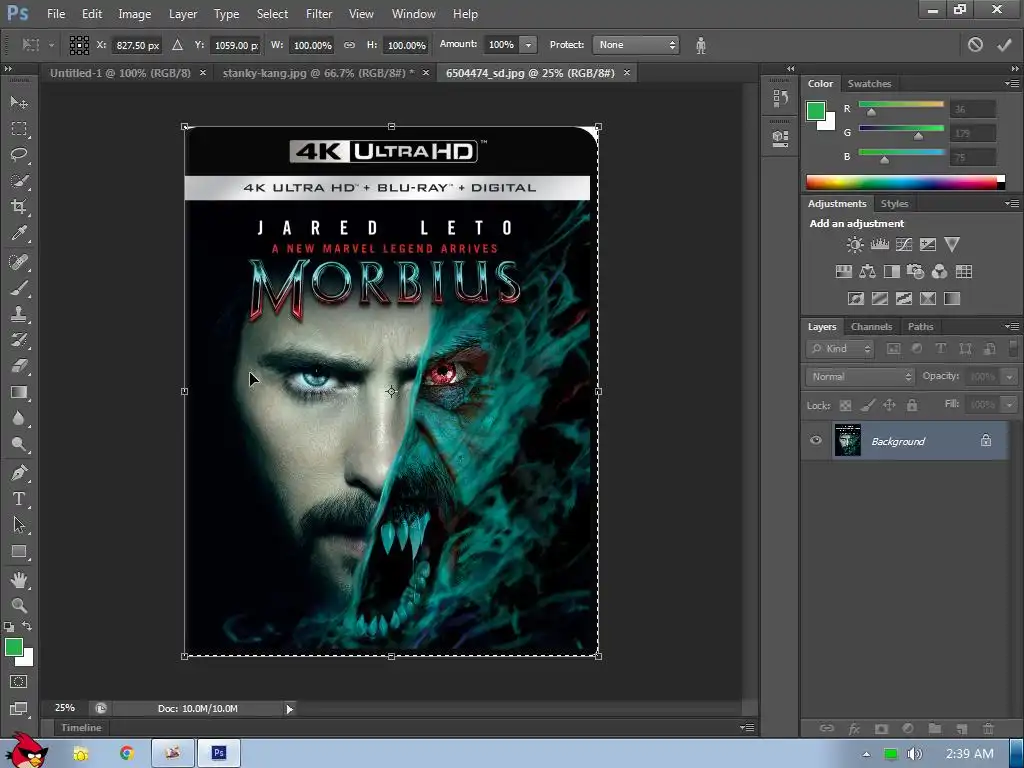Click the foreground color swatch in toolbar

click(14, 647)
